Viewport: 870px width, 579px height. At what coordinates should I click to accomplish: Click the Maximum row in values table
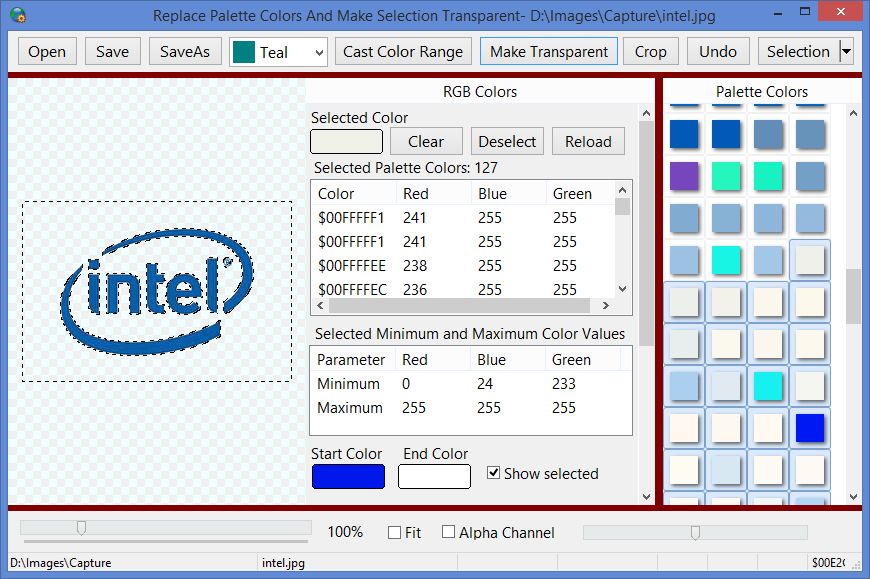click(471, 408)
